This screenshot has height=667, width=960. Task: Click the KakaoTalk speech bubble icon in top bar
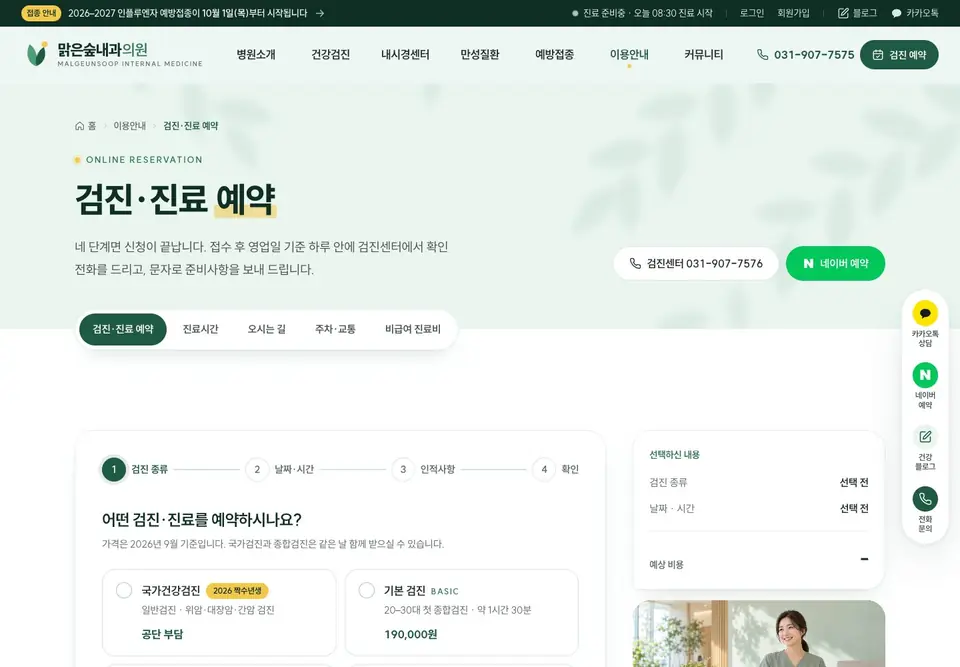pos(896,13)
